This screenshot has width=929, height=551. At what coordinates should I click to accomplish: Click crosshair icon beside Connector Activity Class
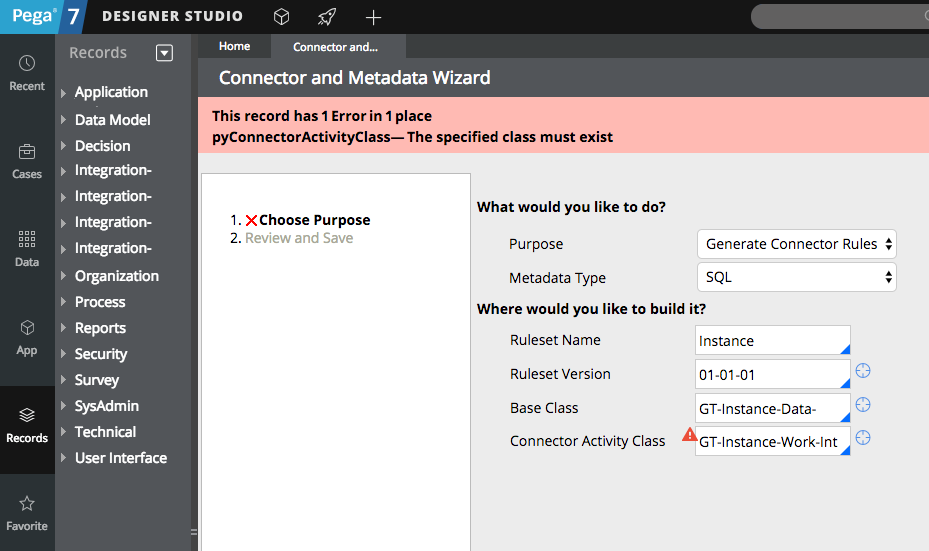(x=863, y=438)
